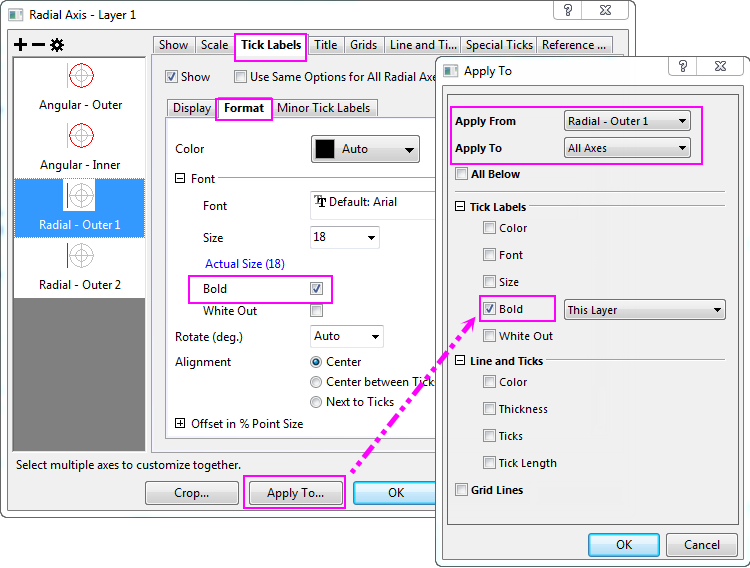Expand the Offset in % Point Size section

click(180, 424)
